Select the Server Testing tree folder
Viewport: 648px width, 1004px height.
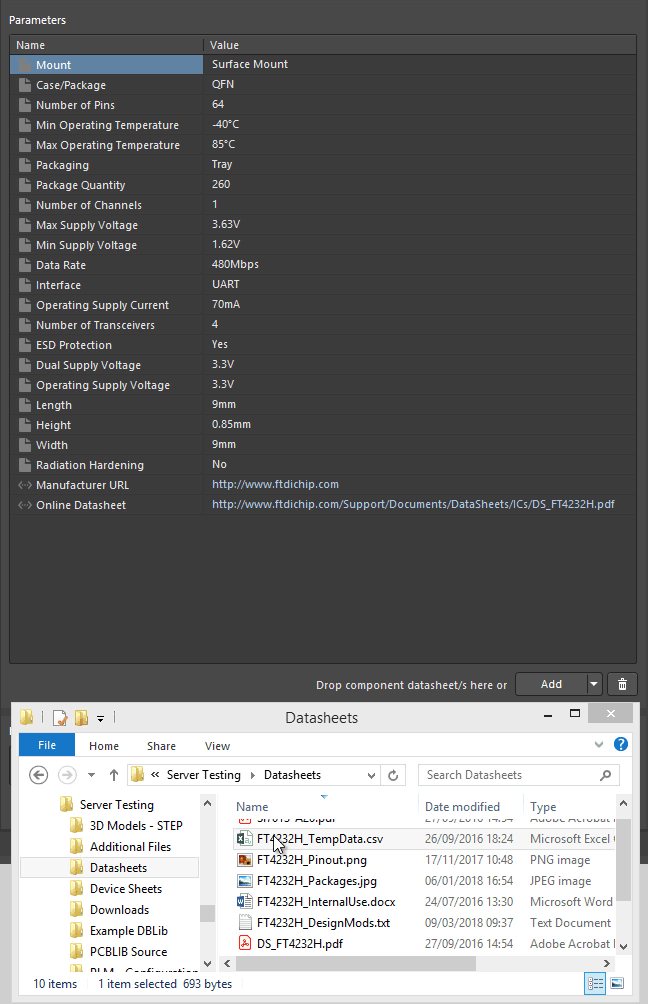point(117,805)
